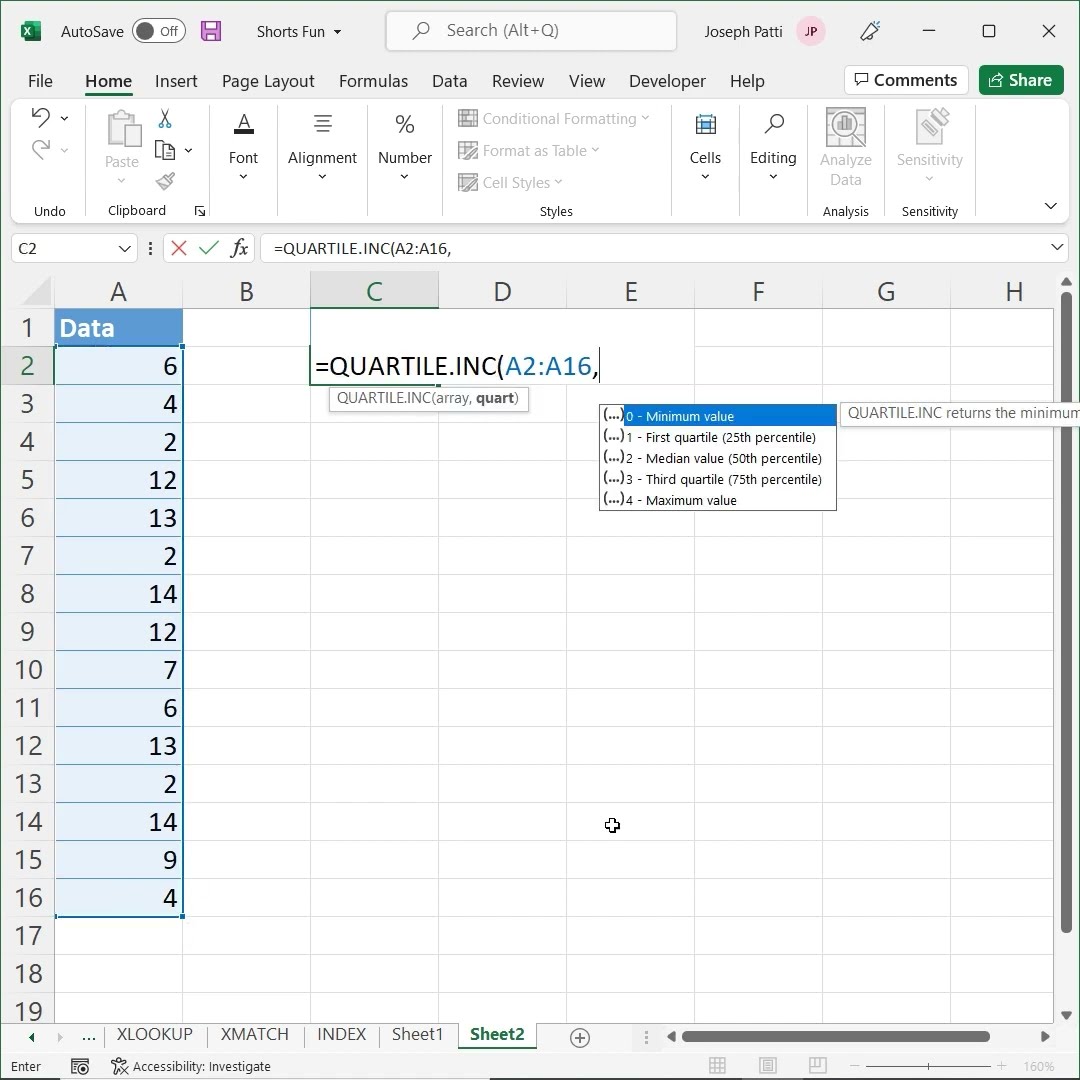Choose '2 - Median value' option
This screenshot has width=1080, height=1080.
point(718,458)
